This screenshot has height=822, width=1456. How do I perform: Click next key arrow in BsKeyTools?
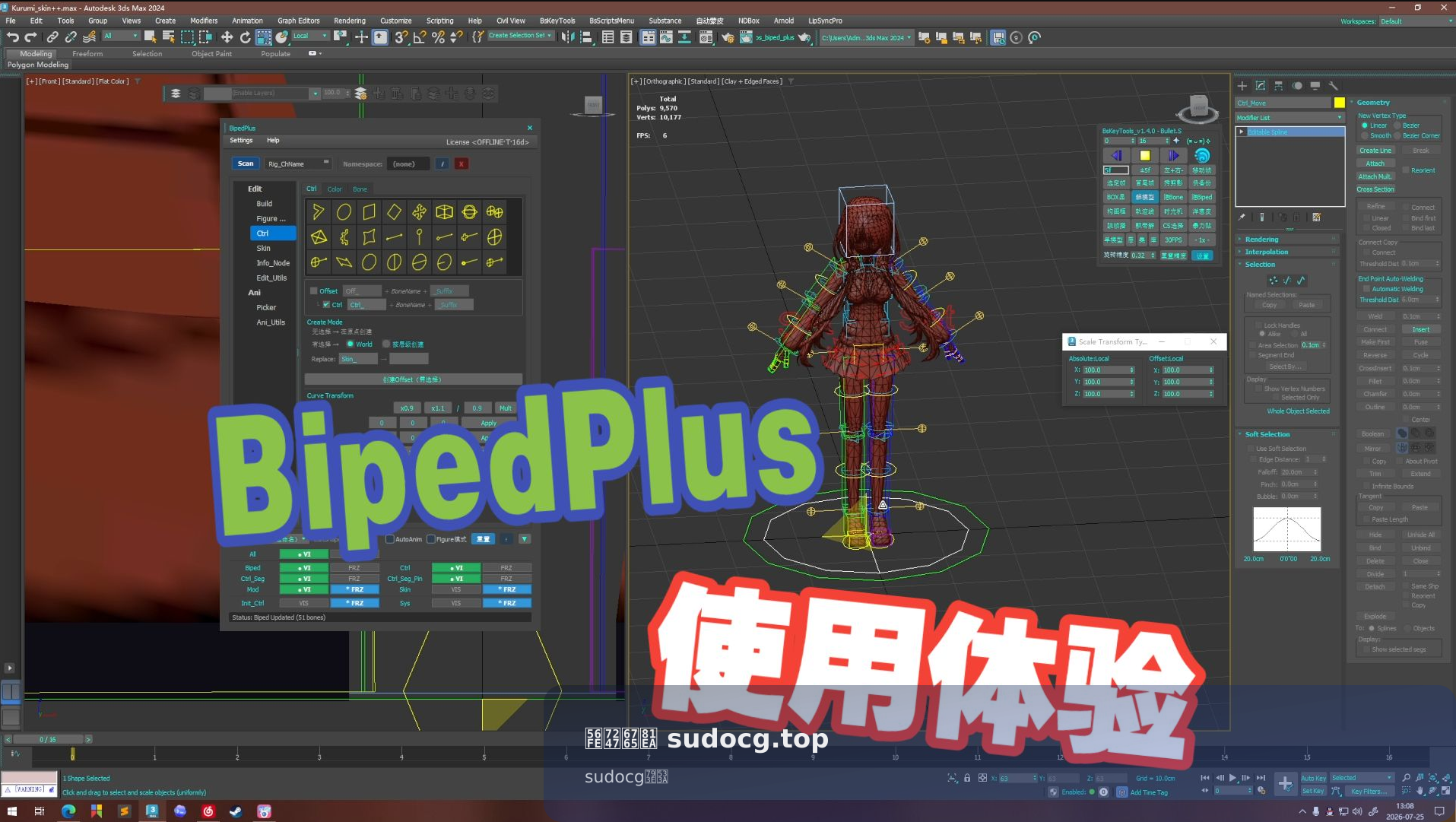click(x=1173, y=155)
